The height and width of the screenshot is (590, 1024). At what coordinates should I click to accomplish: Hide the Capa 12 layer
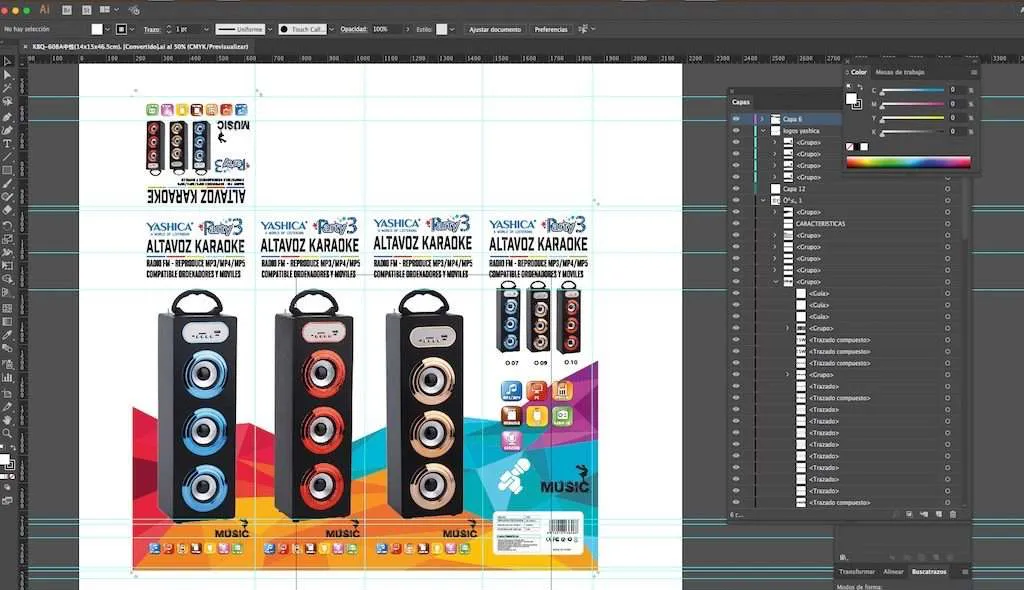736,189
